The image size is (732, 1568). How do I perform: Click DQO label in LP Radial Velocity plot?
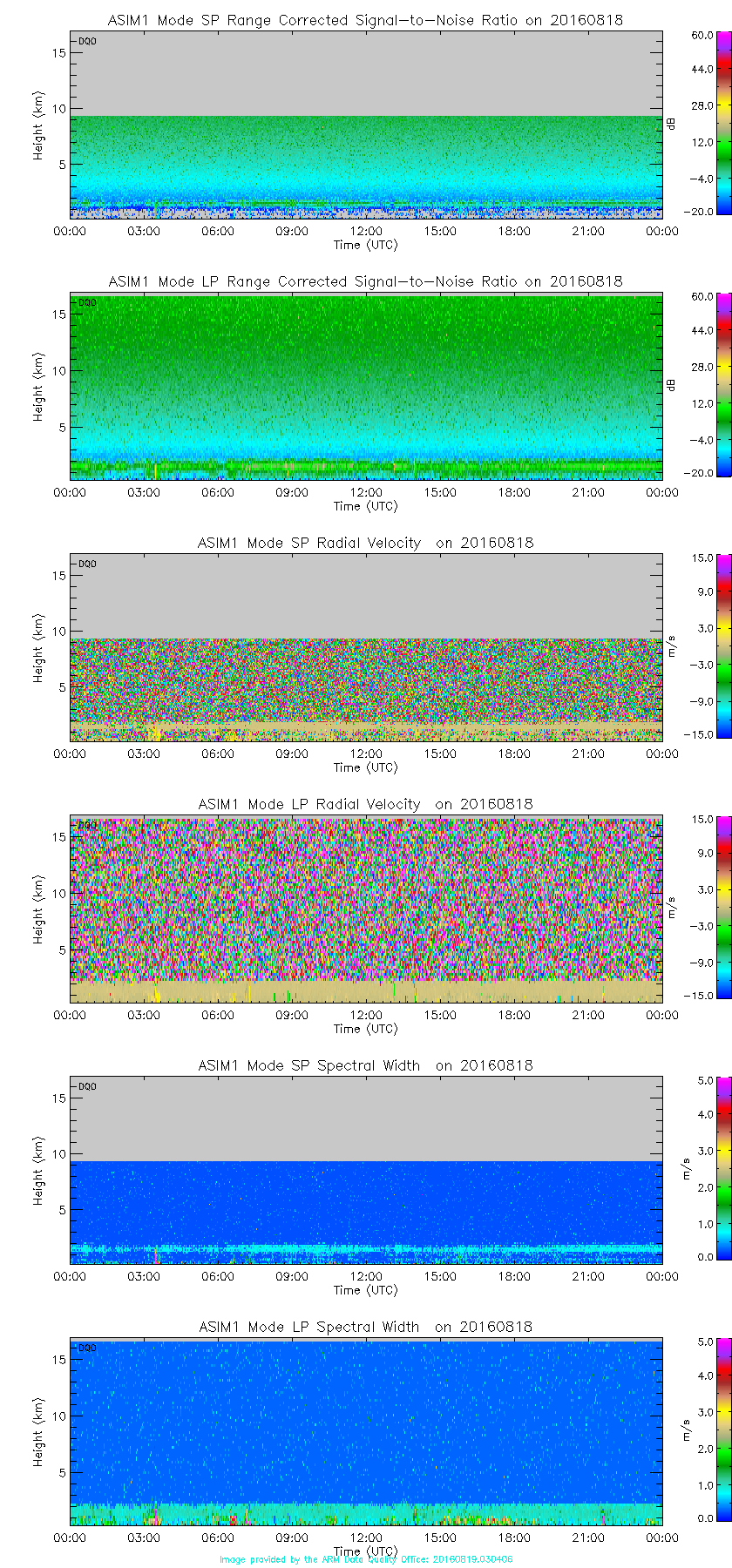[x=87, y=825]
